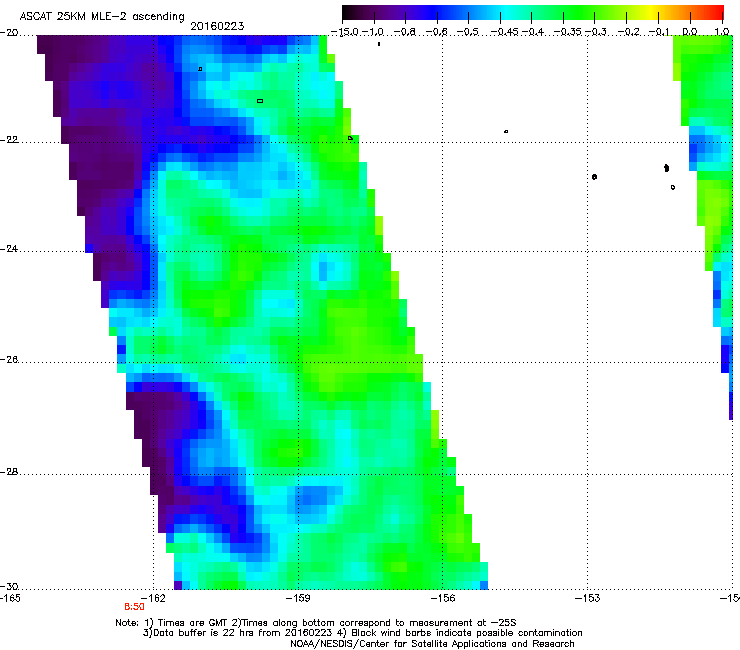Click the '1.0' color scale label
The width and height of the screenshot is (740, 650).
[x=722, y=32]
